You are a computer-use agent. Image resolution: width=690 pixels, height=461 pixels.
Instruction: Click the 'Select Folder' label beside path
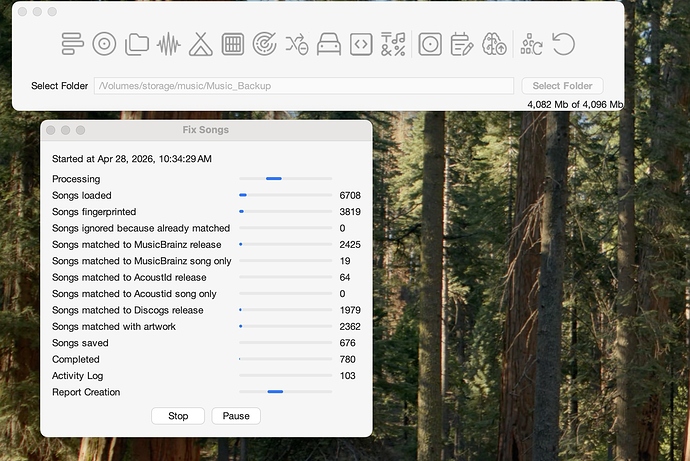(59, 86)
